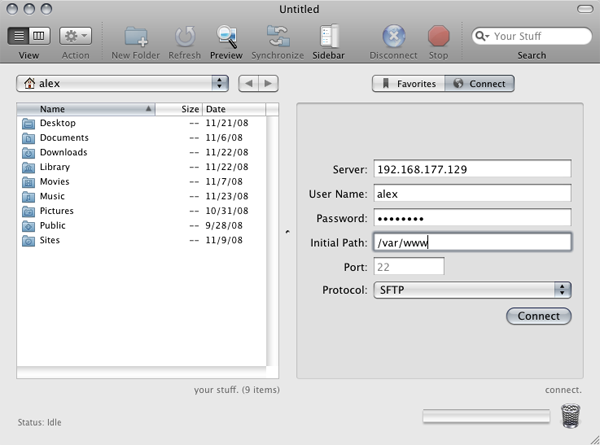Open the Action gear menu
The width and height of the screenshot is (600, 445).
[75, 36]
